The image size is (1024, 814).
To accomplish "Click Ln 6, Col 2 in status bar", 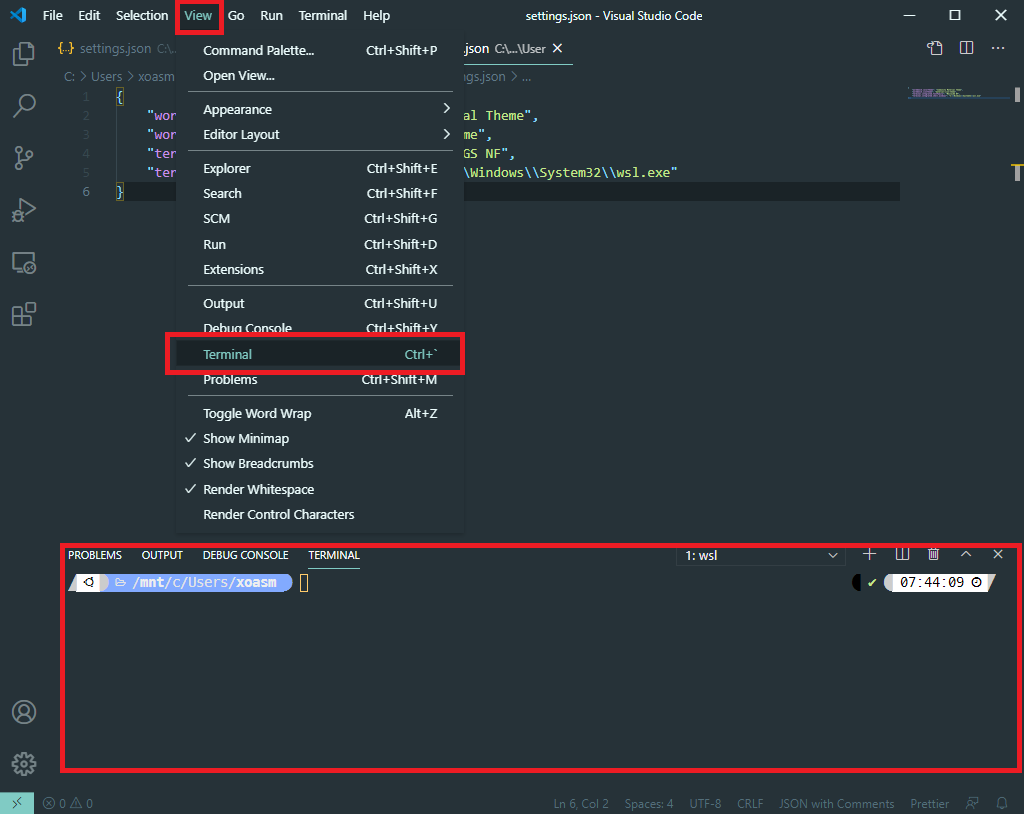I will tap(581, 804).
